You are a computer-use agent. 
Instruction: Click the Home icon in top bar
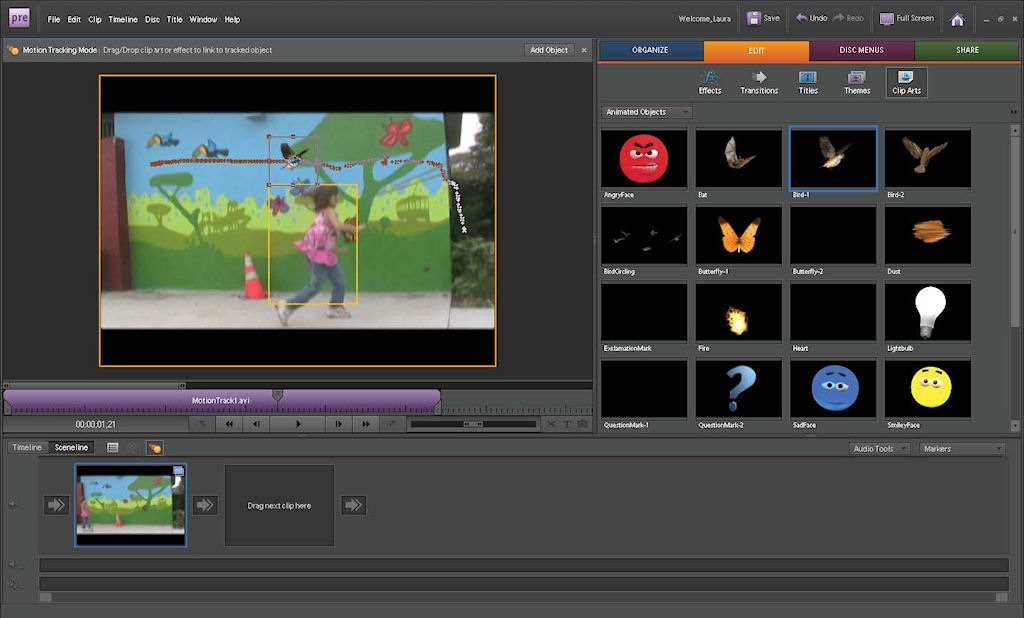(957, 19)
